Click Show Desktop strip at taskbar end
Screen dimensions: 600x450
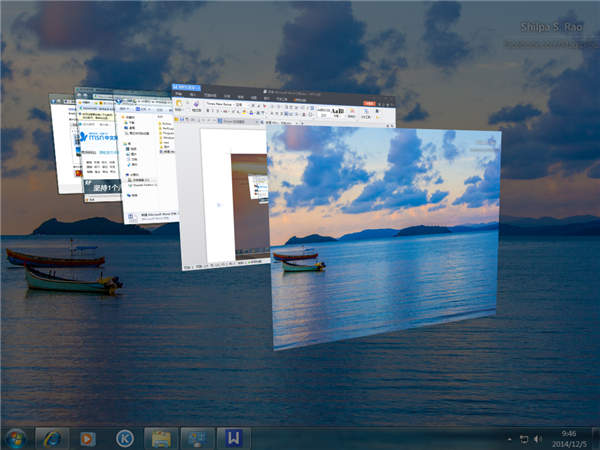click(596, 438)
